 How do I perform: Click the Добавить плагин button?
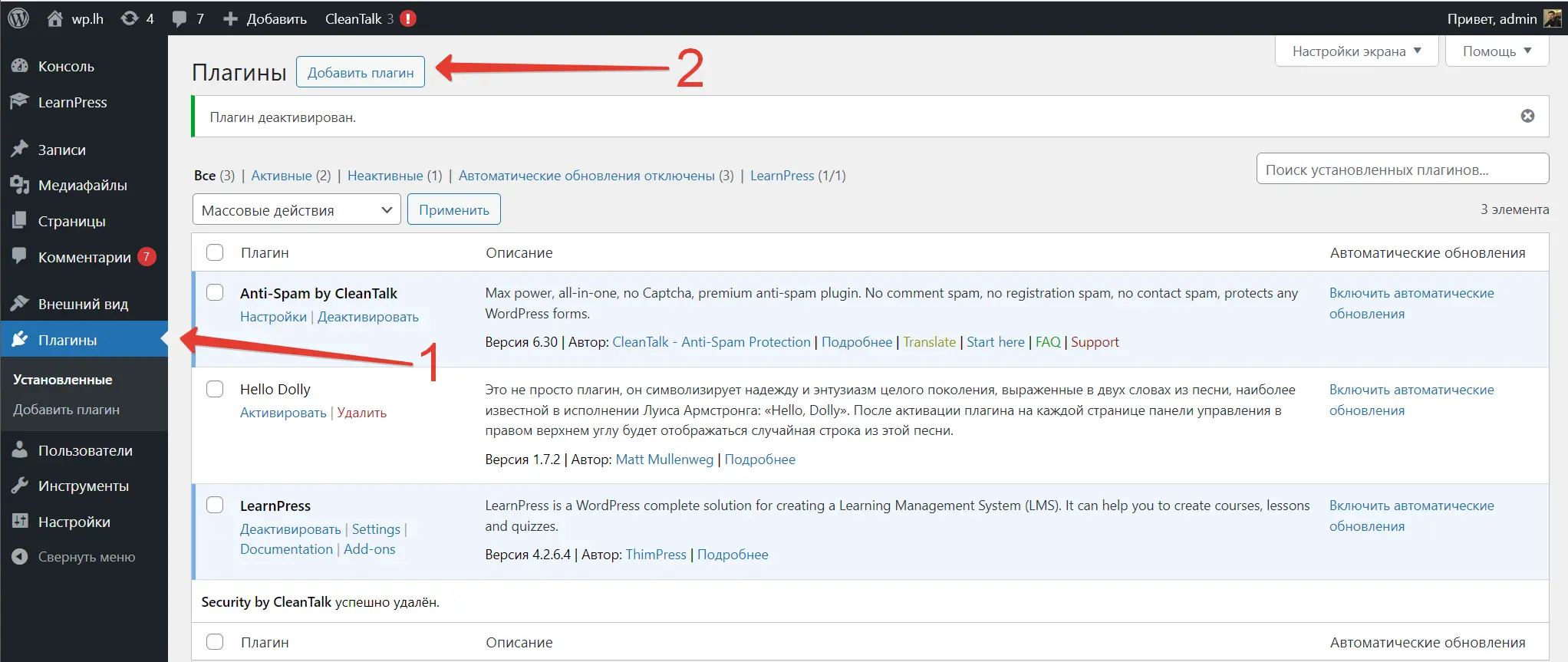360,72
